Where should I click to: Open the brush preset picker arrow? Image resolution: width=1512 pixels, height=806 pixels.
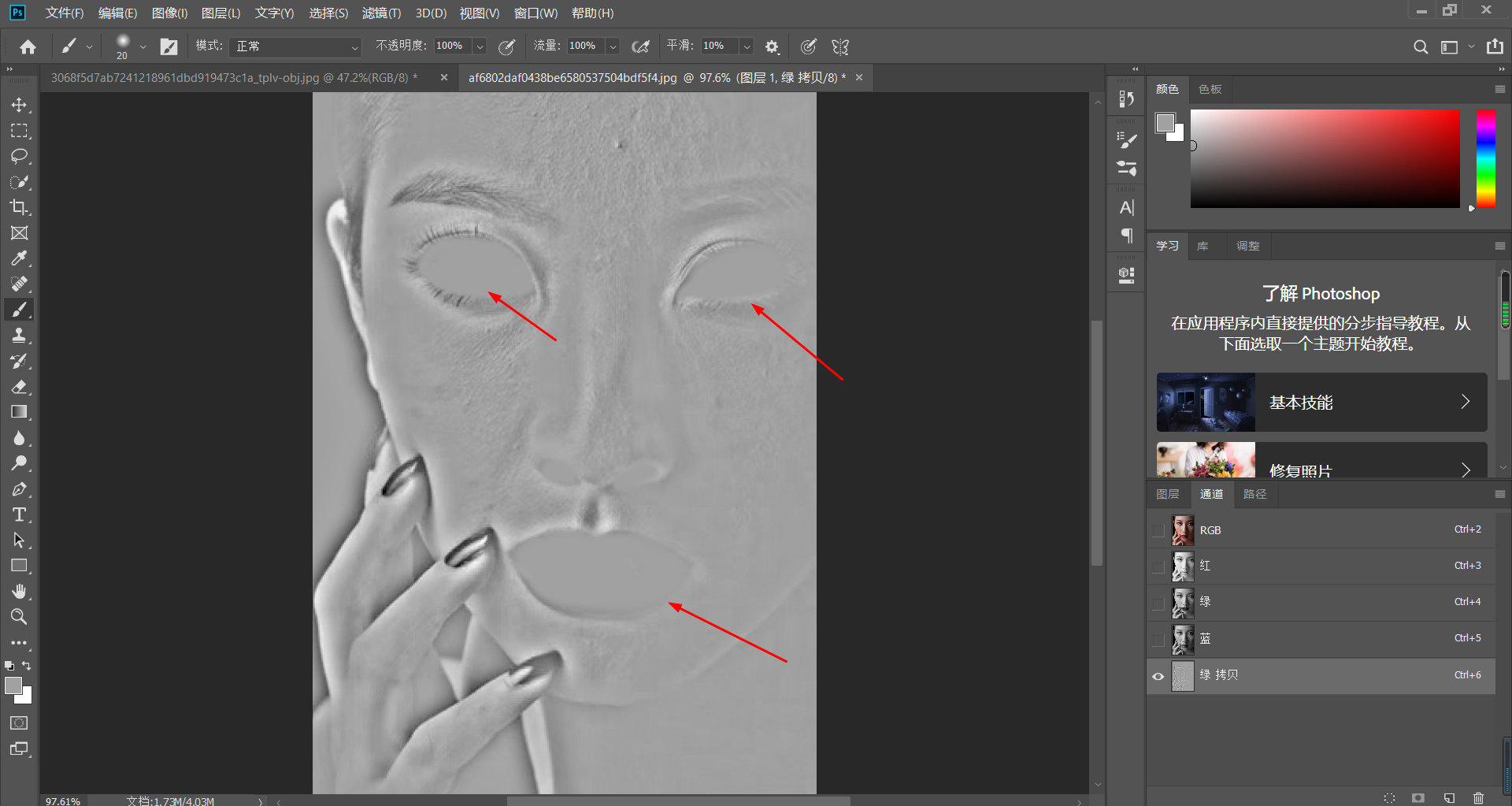click(143, 47)
